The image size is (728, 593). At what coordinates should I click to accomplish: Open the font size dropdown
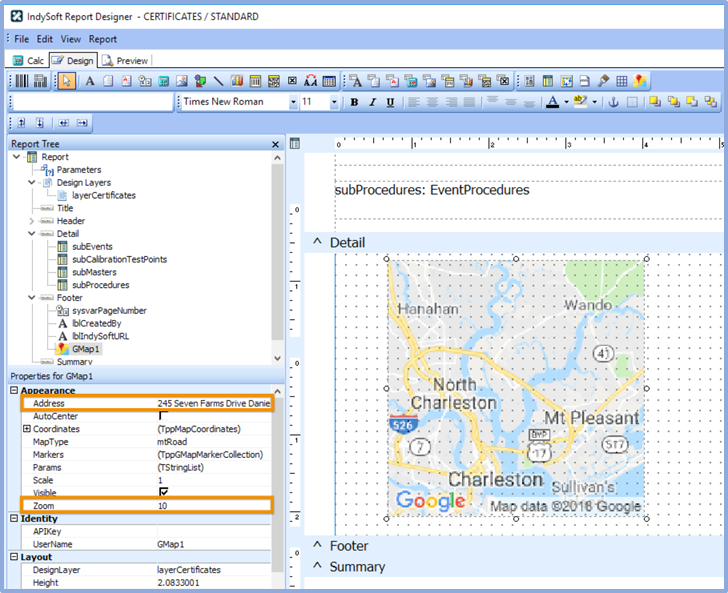point(336,102)
